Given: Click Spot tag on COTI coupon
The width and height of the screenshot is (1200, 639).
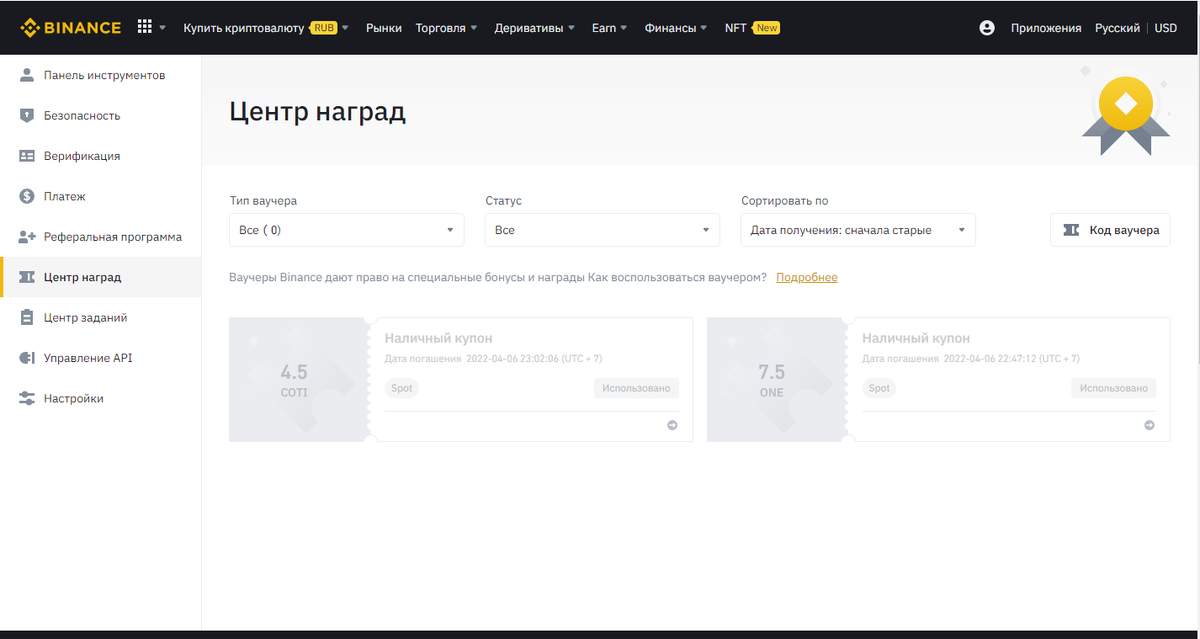Looking at the screenshot, I should (402, 388).
